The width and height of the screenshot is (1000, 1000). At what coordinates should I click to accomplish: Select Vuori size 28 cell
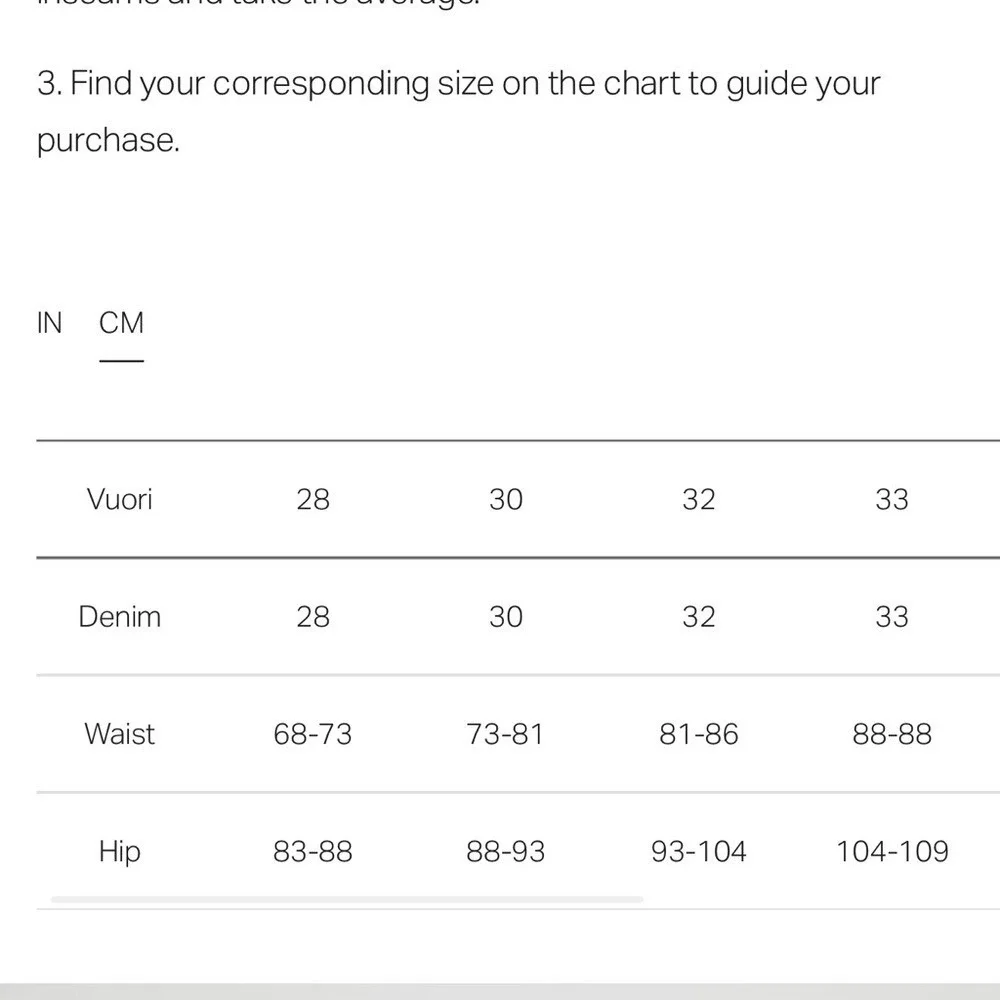click(313, 499)
